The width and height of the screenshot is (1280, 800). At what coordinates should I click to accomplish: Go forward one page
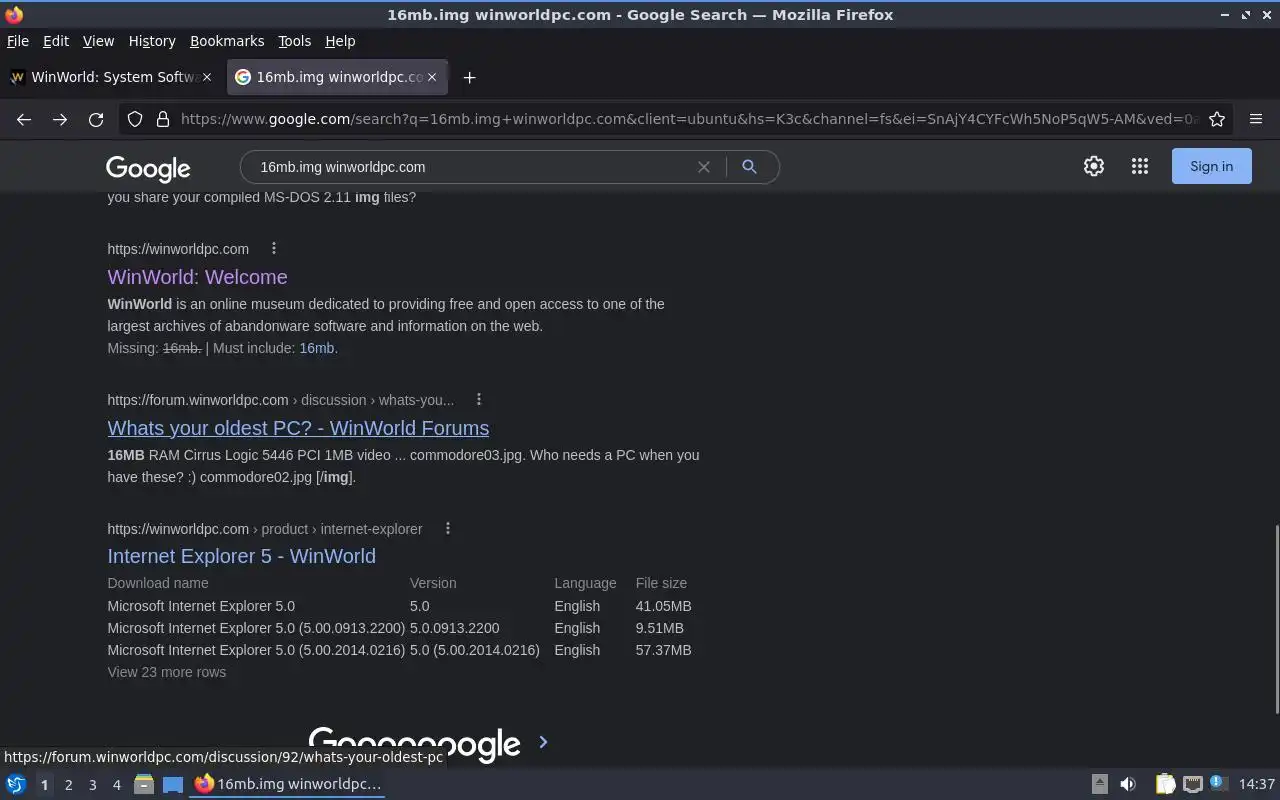pyautogui.click(x=60, y=119)
